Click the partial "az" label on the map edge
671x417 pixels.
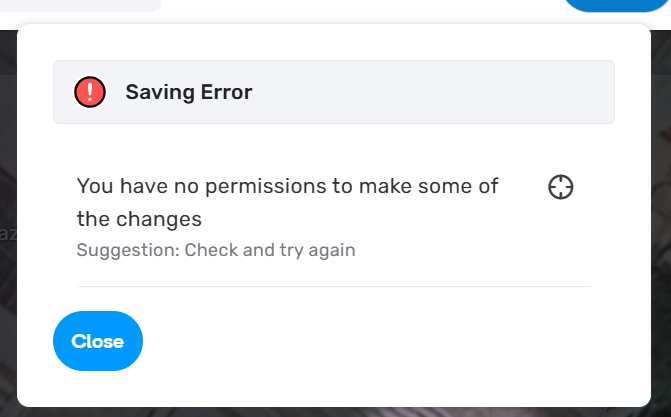[x=7, y=233]
